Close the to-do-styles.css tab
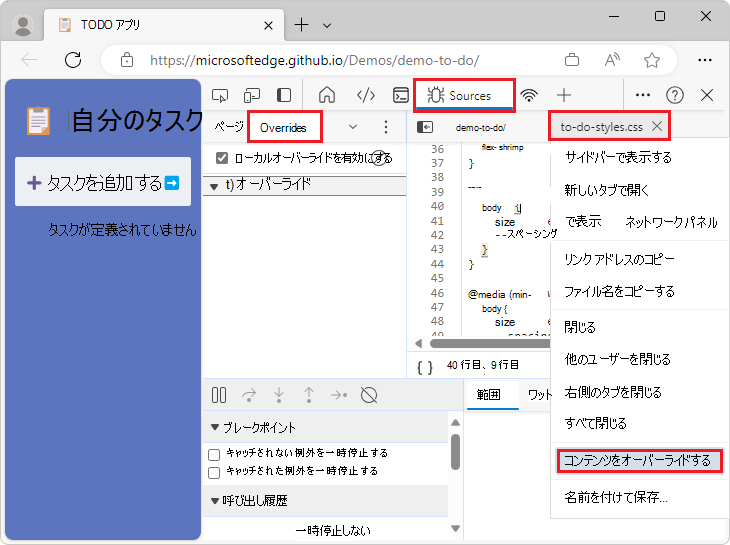 [656, 126]
